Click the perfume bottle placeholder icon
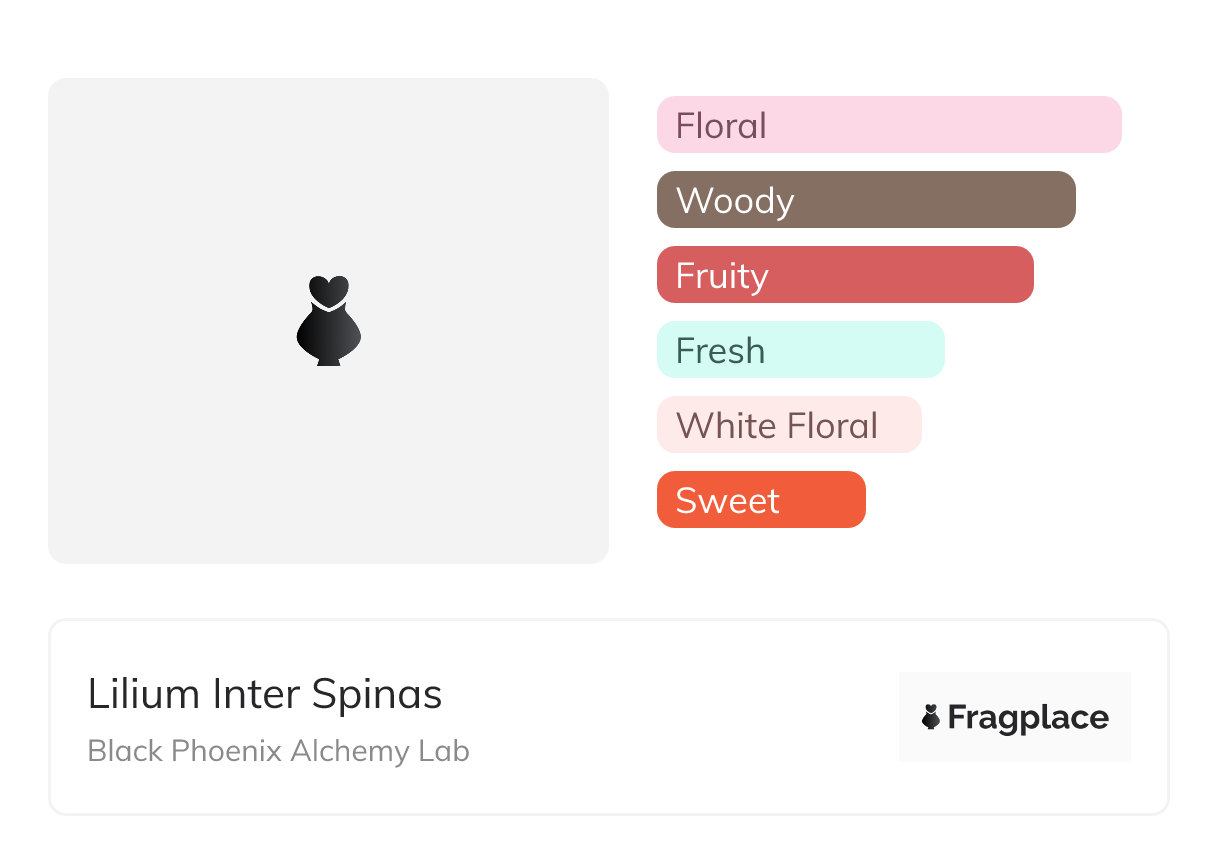Image resolution: width=1218 pixels, height=864 pixels. tap(328, 332)
